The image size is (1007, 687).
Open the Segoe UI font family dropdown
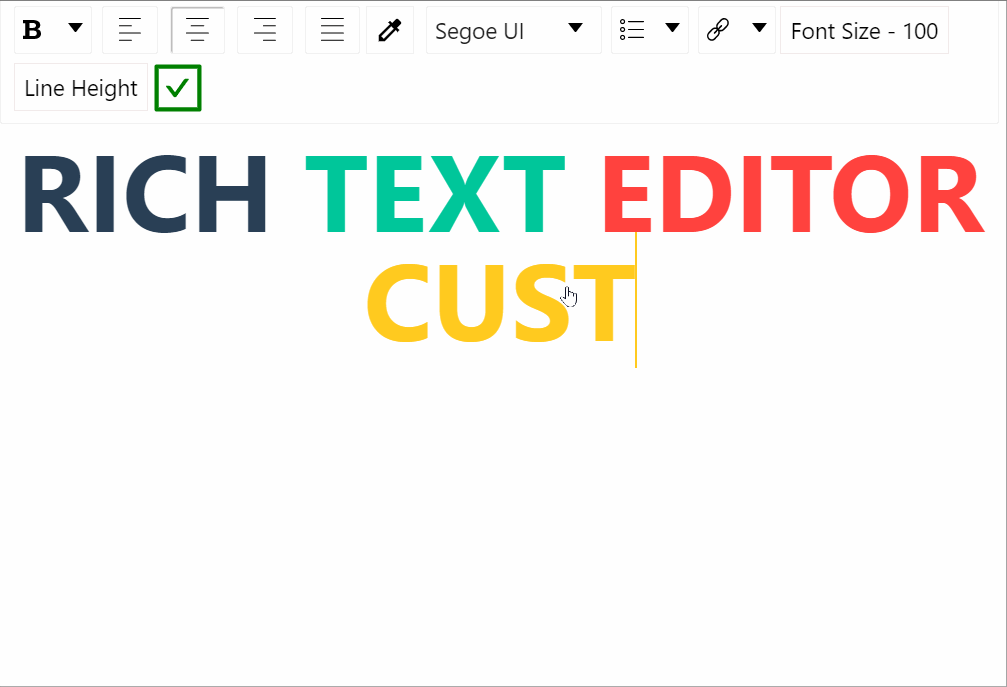(x=513, y=31)
